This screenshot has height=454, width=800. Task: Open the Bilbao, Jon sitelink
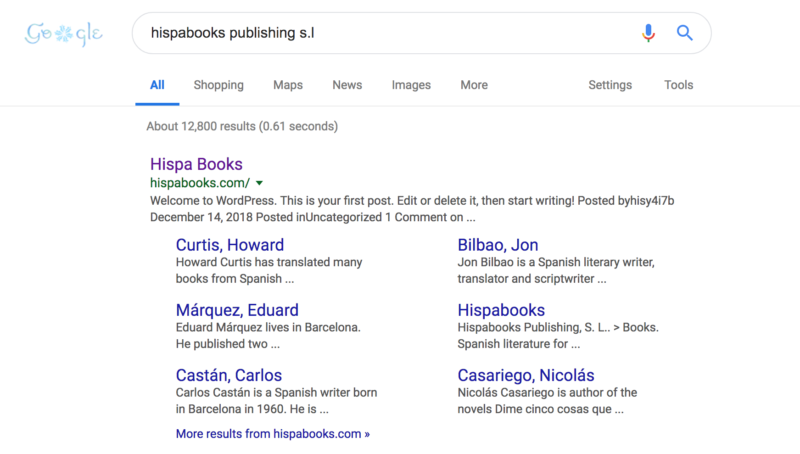pyautogui.click(x=497, y=245)
